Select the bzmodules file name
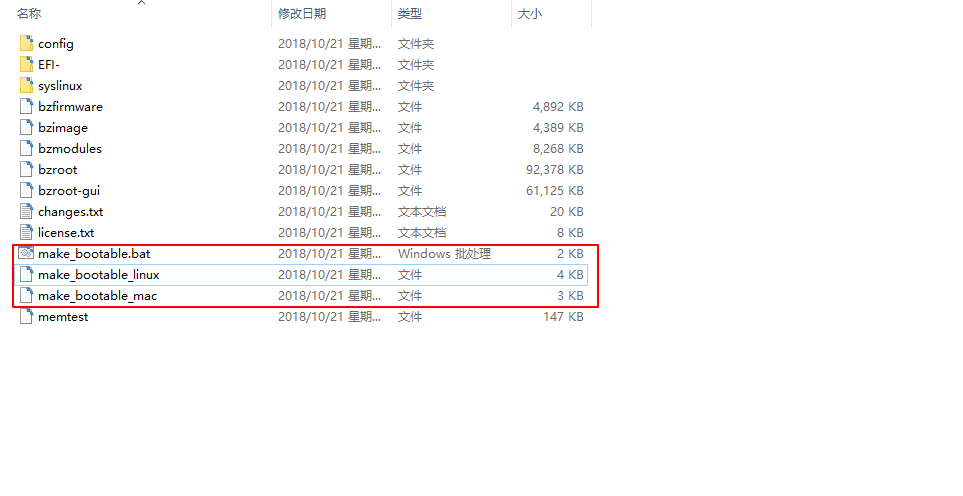The width and height of the screenshot is (963, 496). coord(69,149)
